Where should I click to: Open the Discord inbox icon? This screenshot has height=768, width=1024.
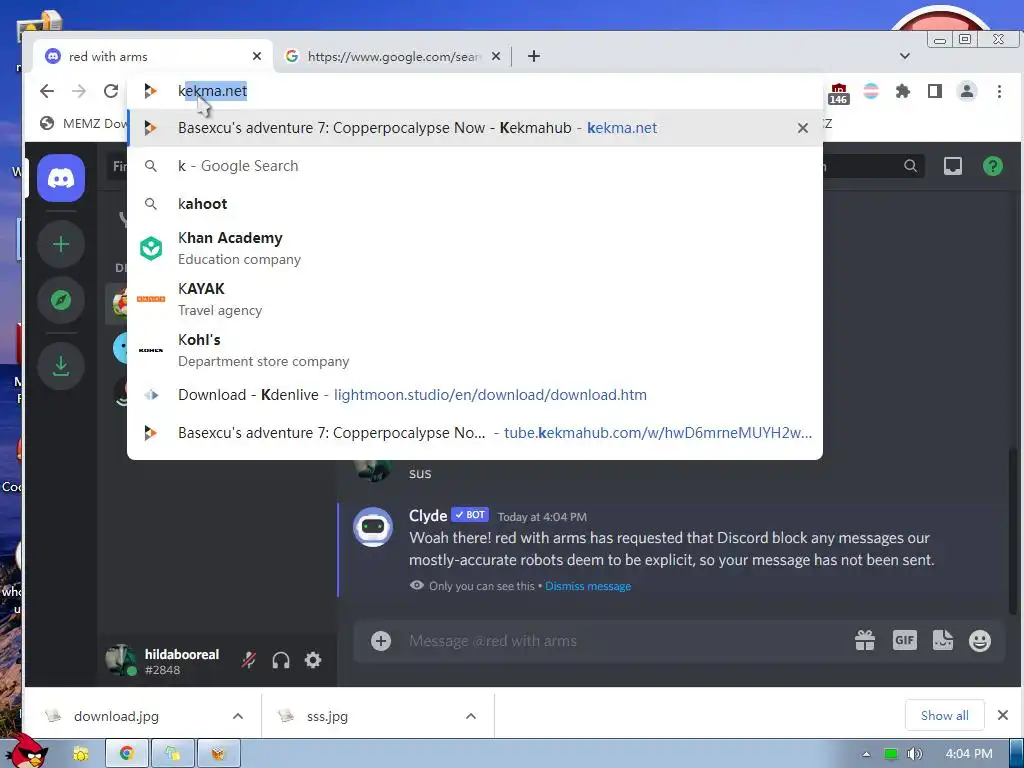pos(952,167)
